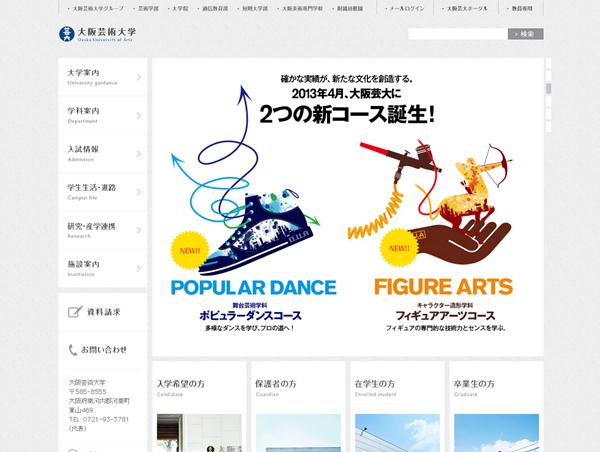600x452 pixels.
Task: Open the 大阪美術専門学校 top link
Action: coord(302,8)
